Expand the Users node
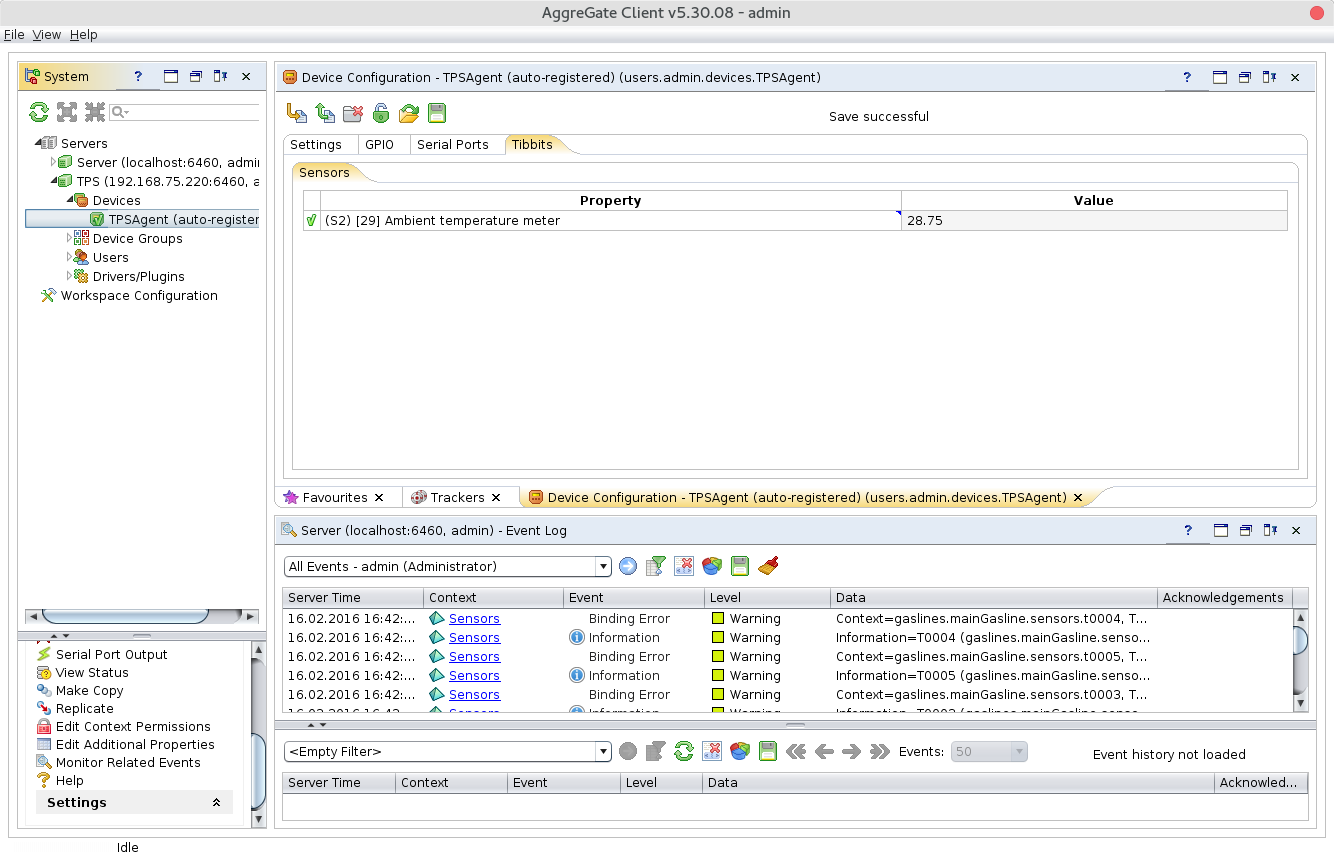 tap(69, 257)
